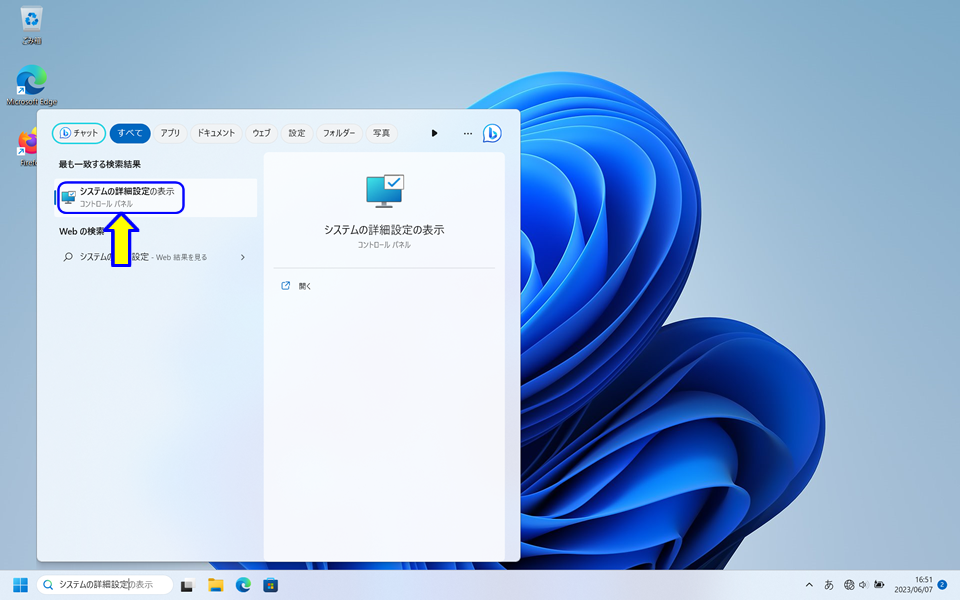This screenshot has width=960, height=600.
Task: Switch to the ウェブ filter tab
Action: [261, 133]
